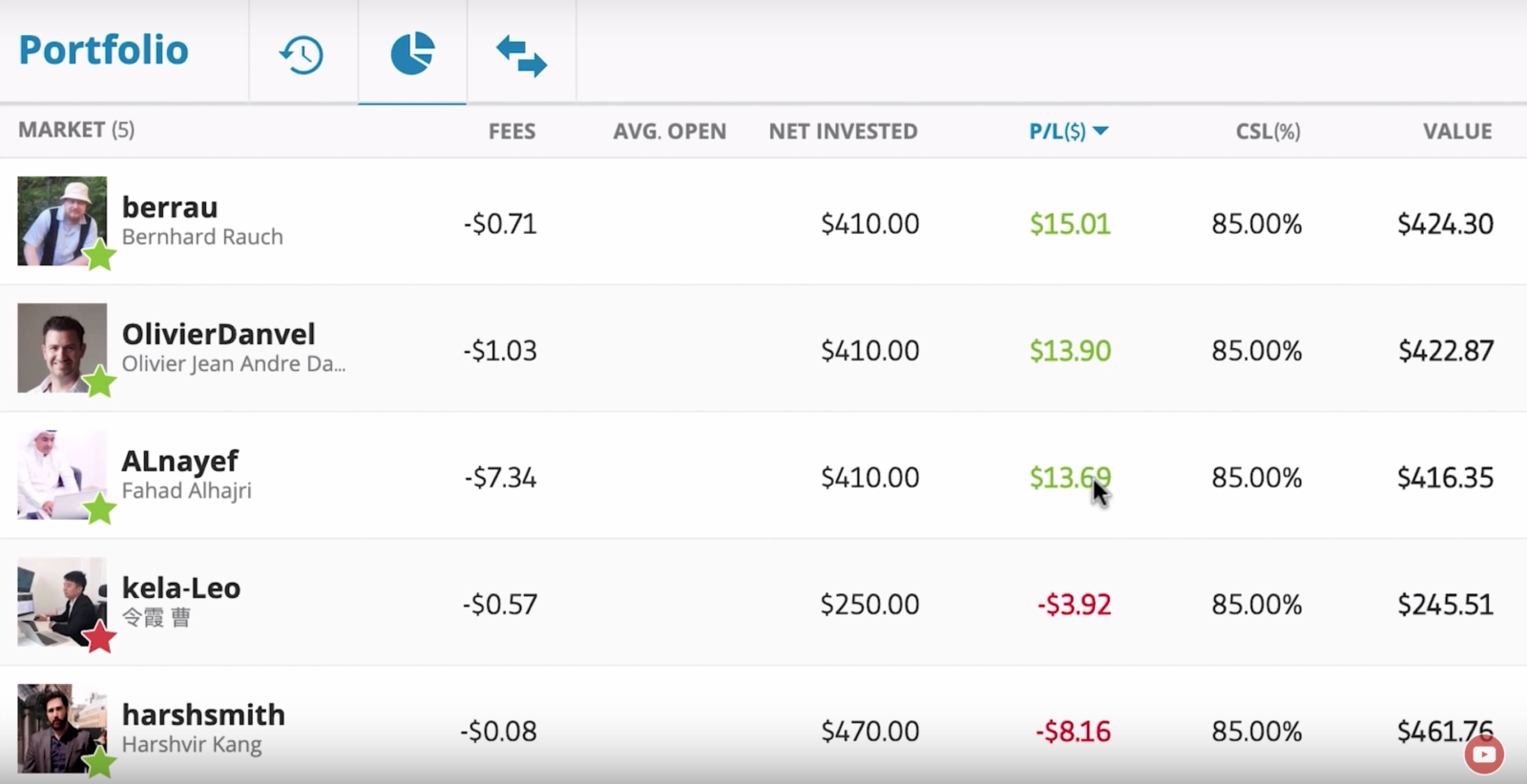Click harshsmith's net invested $470.00
Image resolution: width=1527 pixels, height=784 pixels.
[x=870, y=732]
